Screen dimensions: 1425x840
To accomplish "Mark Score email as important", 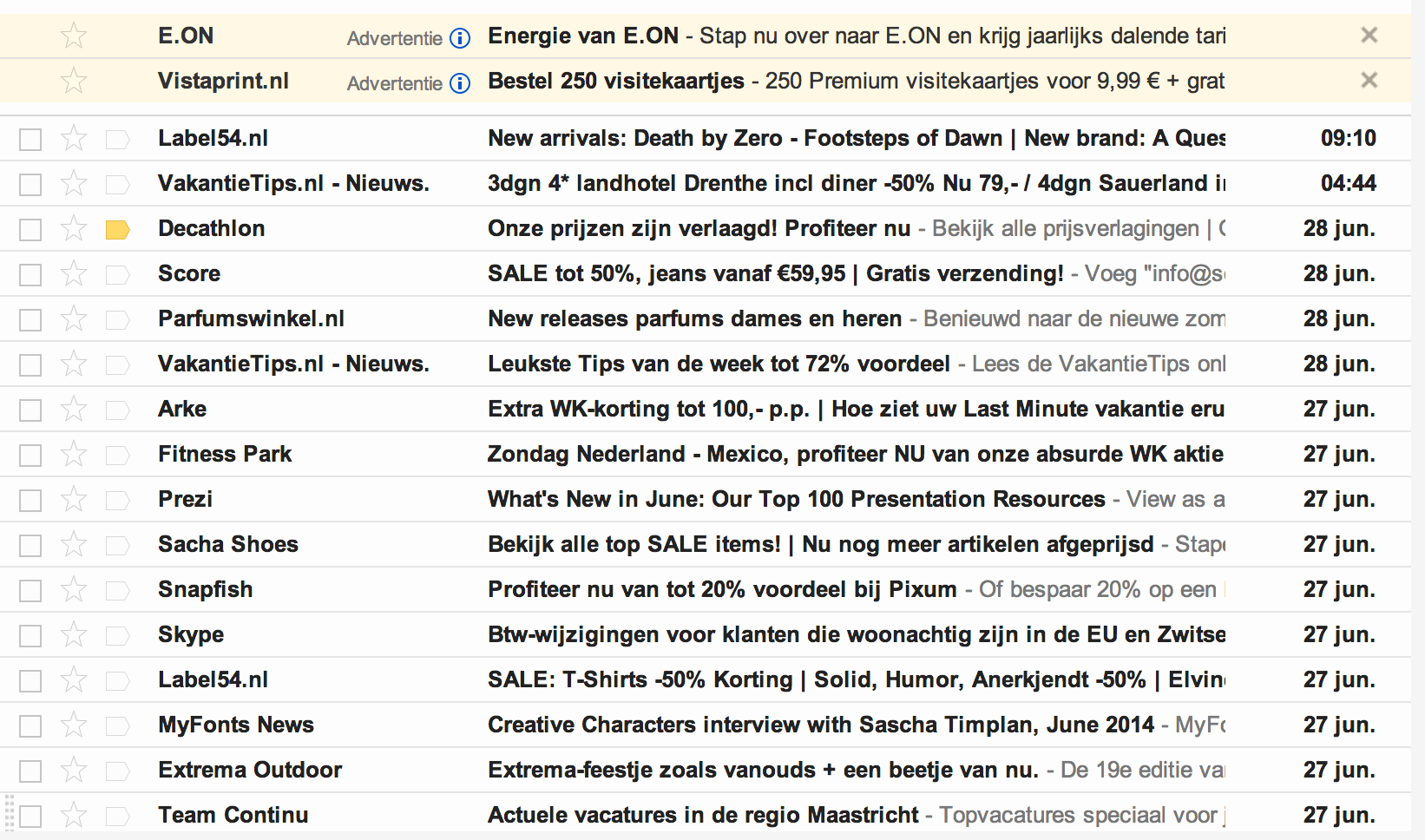I will pyautogui.click(x=117, y=275).
